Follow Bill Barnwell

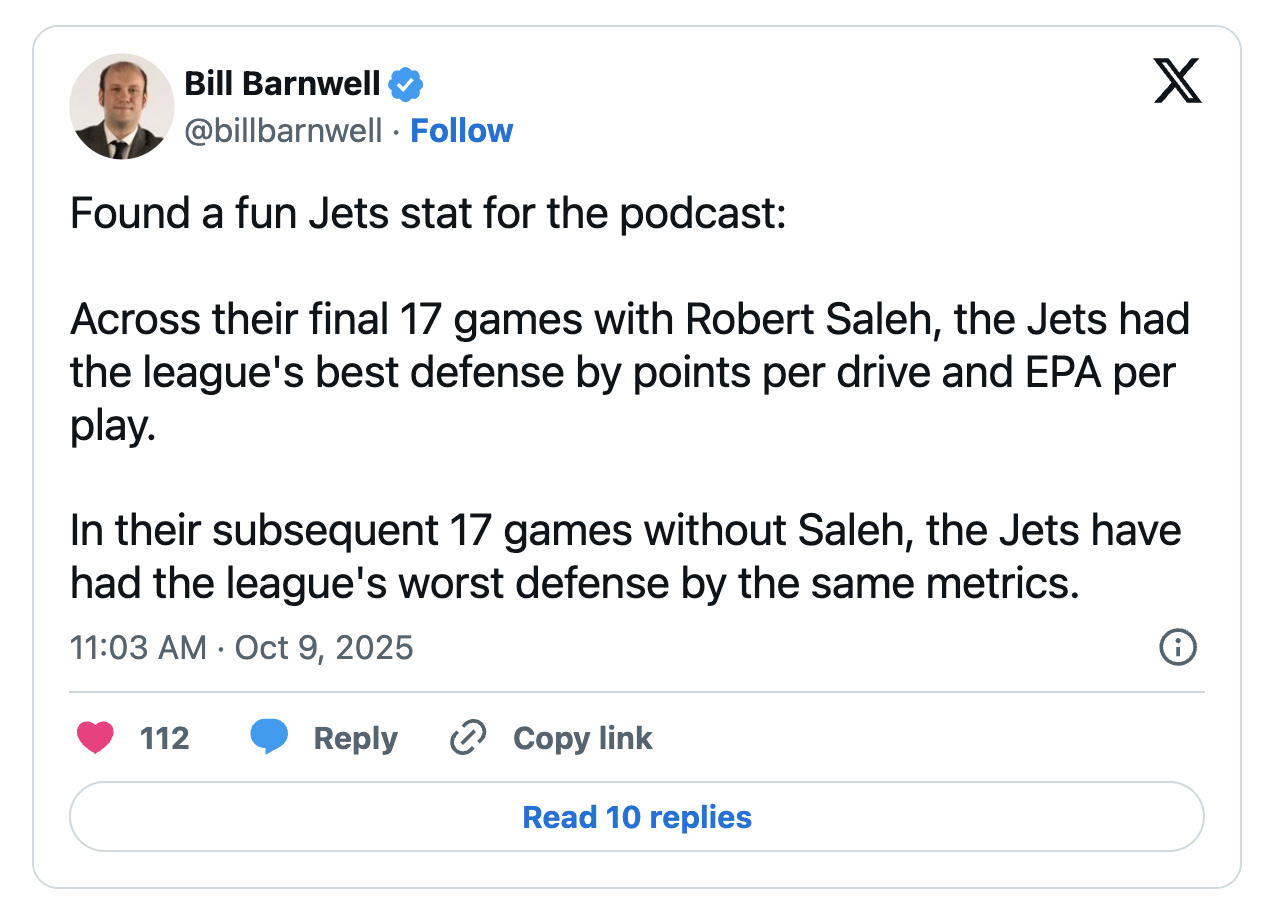coord(462,131)
